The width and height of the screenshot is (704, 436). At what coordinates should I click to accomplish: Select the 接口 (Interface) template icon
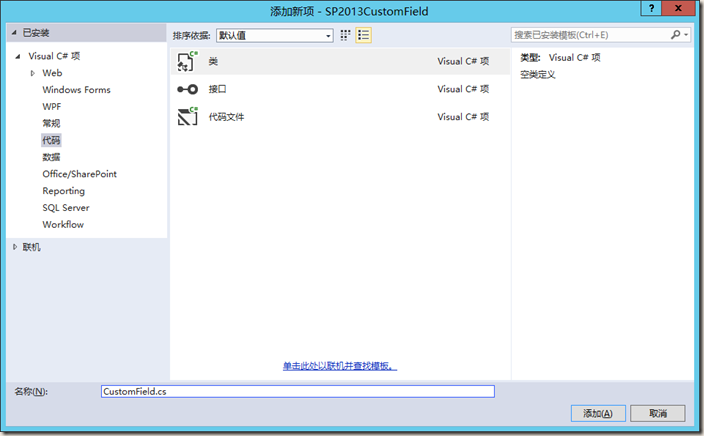tap(188, 89)
